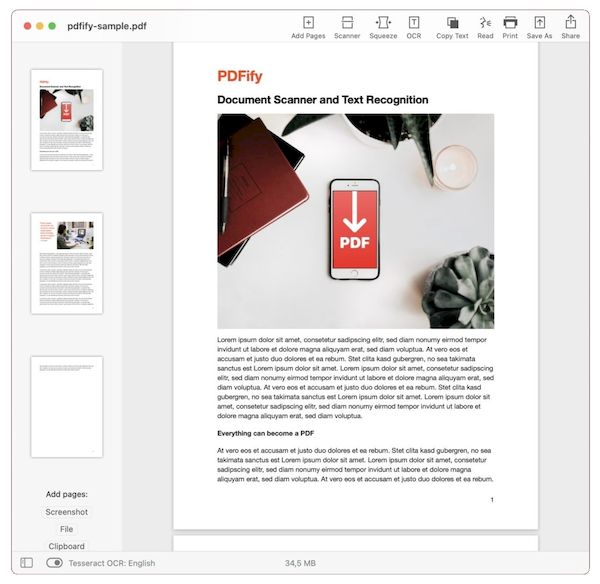Click the Save As icon
Screen dimensions: 600x584
pos(540,23)
